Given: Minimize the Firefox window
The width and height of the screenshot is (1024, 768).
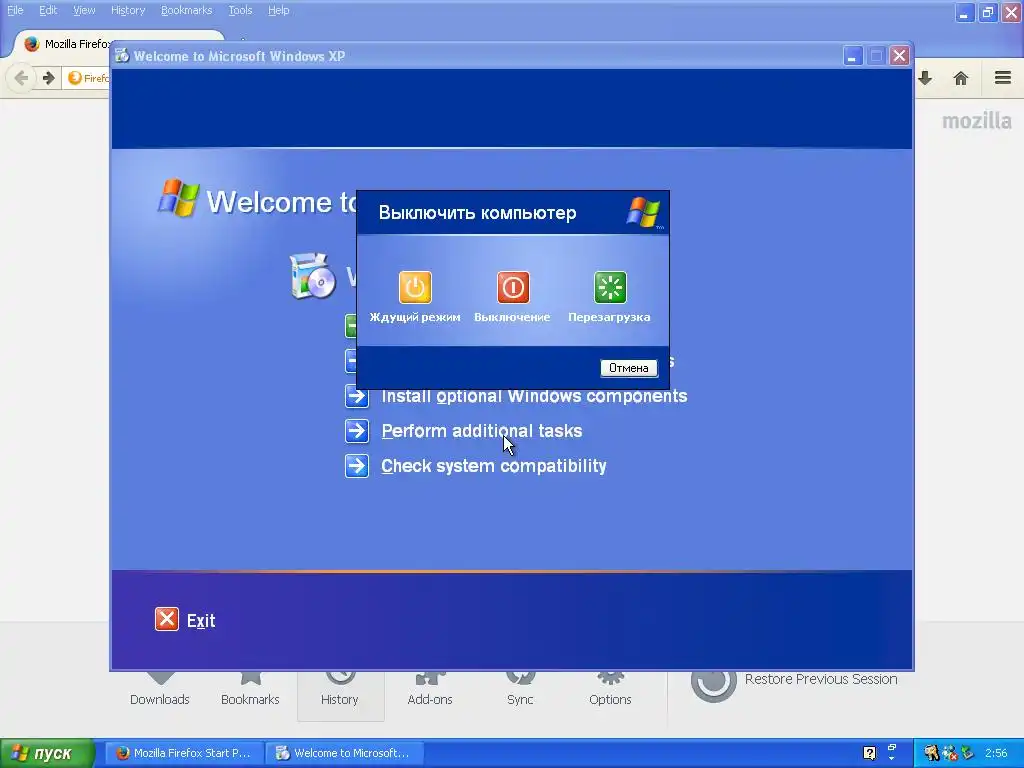Looking at the screenshot, I should coord(964,12).
